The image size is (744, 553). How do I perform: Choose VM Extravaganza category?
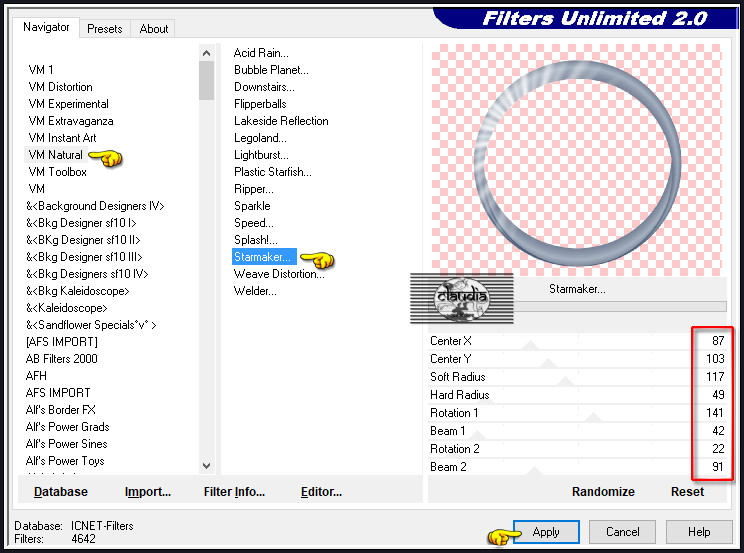pos(71,121)
